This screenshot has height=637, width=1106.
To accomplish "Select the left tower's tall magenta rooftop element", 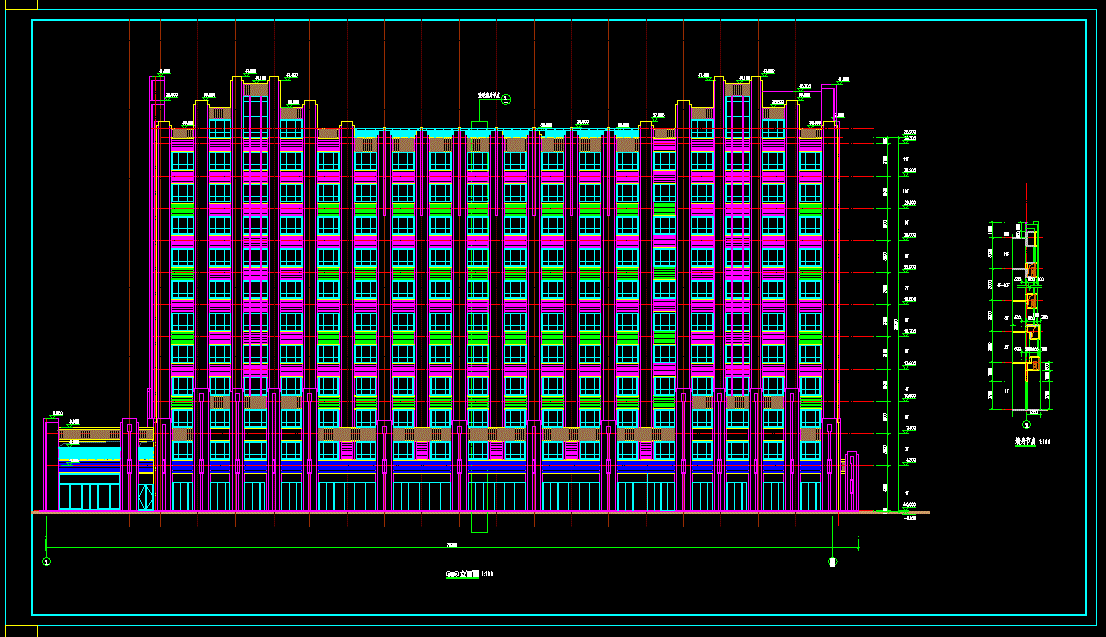I will tap(157, 90).
